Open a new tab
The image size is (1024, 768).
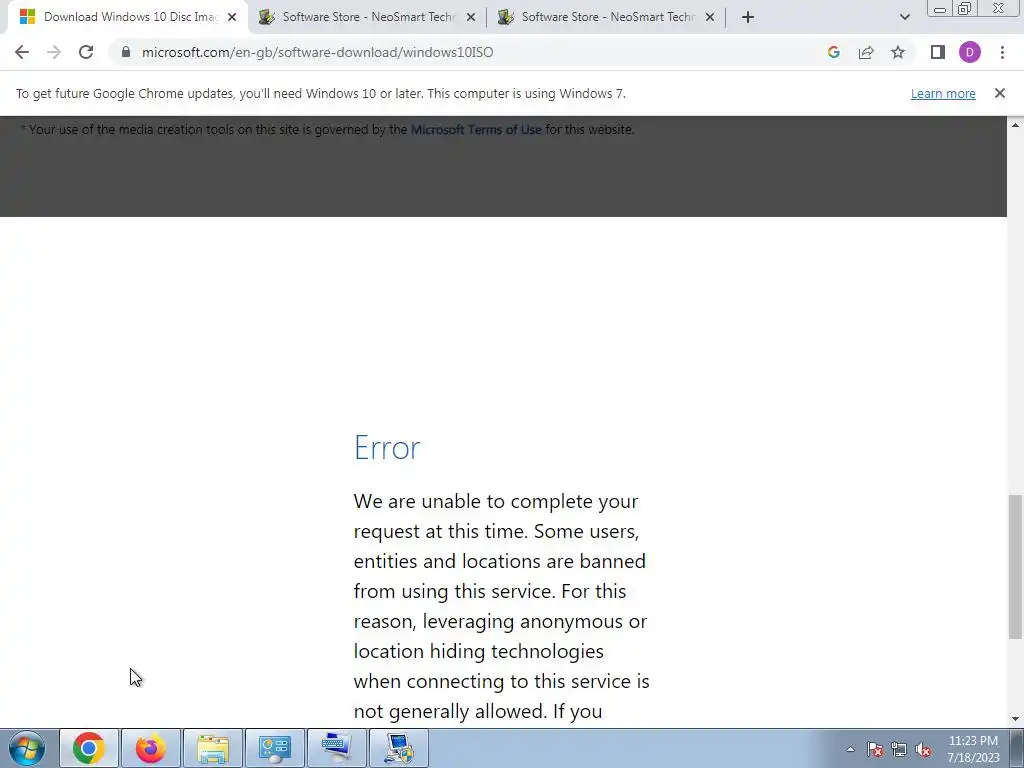[x=748, y=17]
